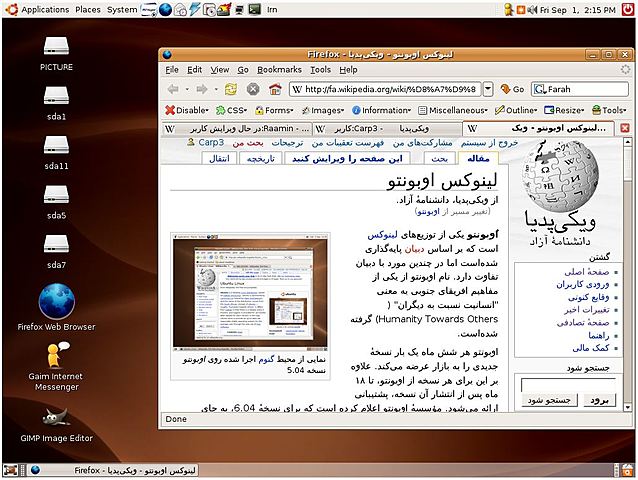Click the این صفحه را ویرایش کنید edit tab
638x480 pixels.
click(347, 158)
